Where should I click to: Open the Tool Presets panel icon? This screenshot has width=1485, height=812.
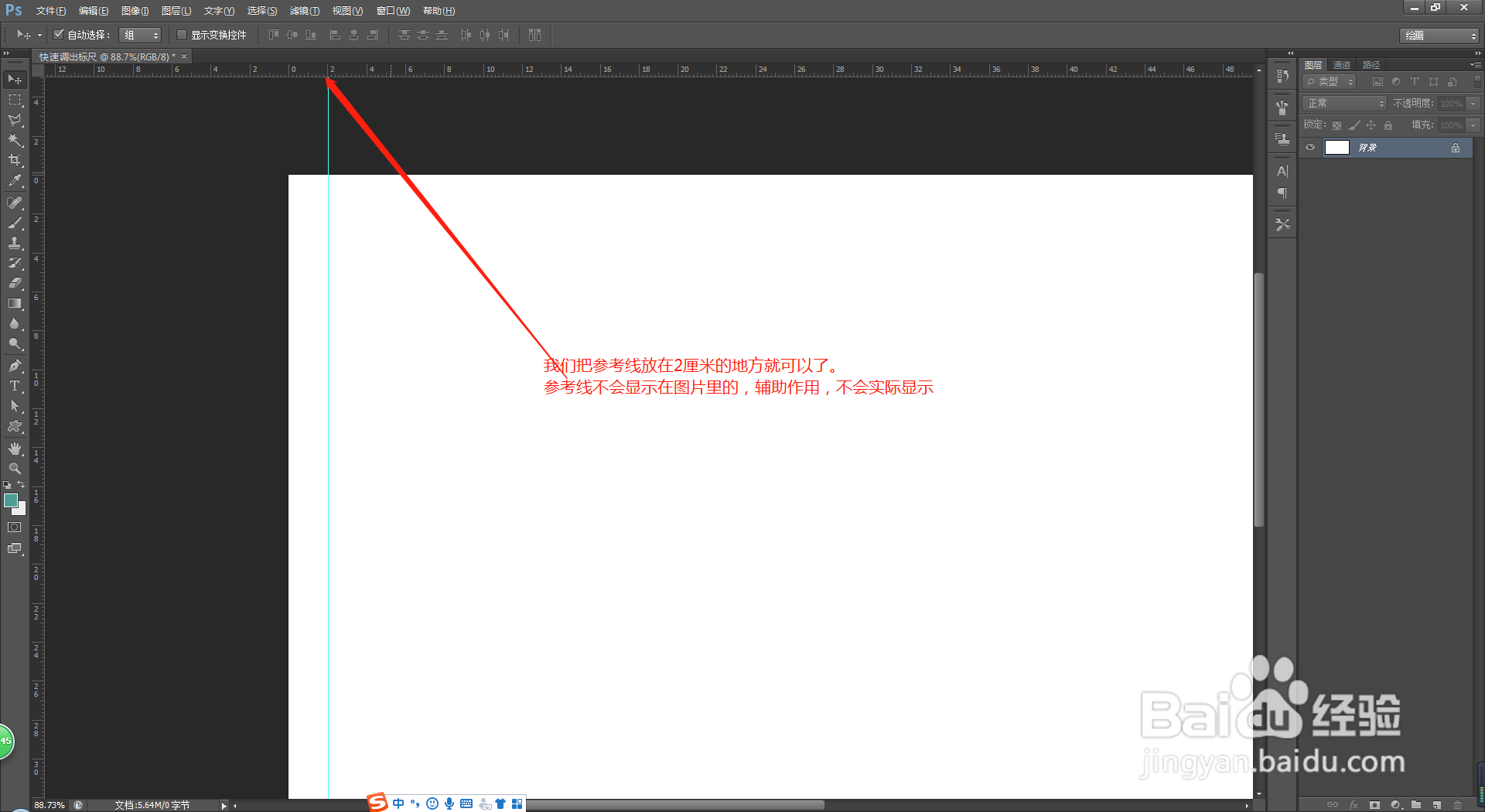click(1282, 224)
